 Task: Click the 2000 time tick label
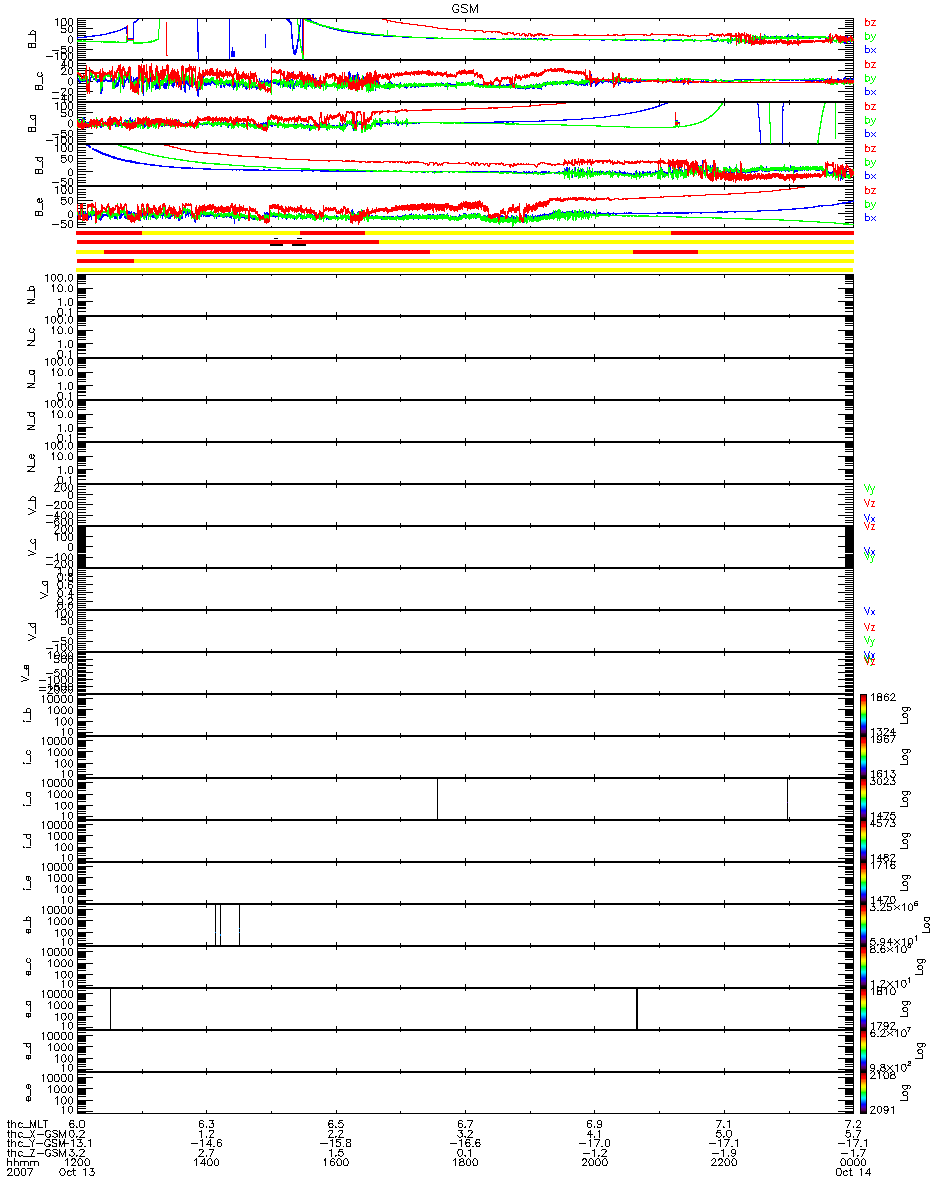pos(595,1164)
